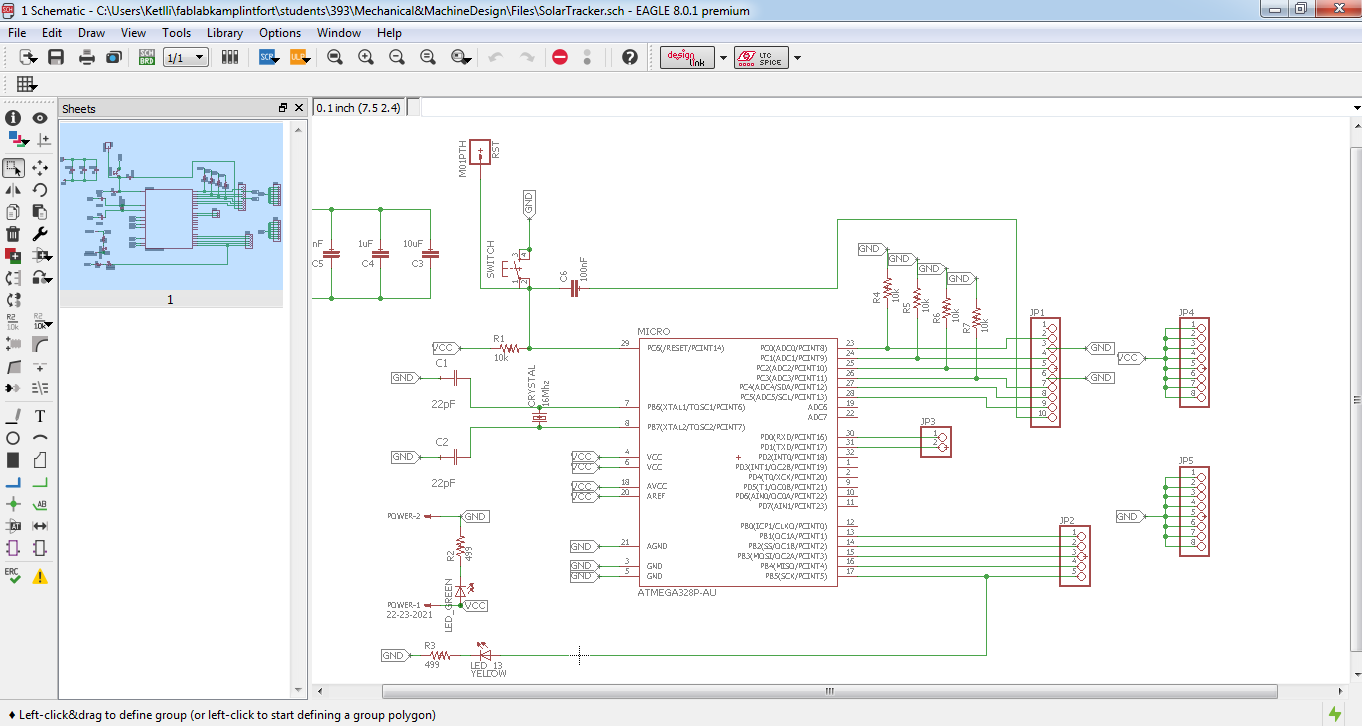This screenshot has width=1362, height=726.
Task: Click the Save schematic icon
Action: (x=56, y=57)
